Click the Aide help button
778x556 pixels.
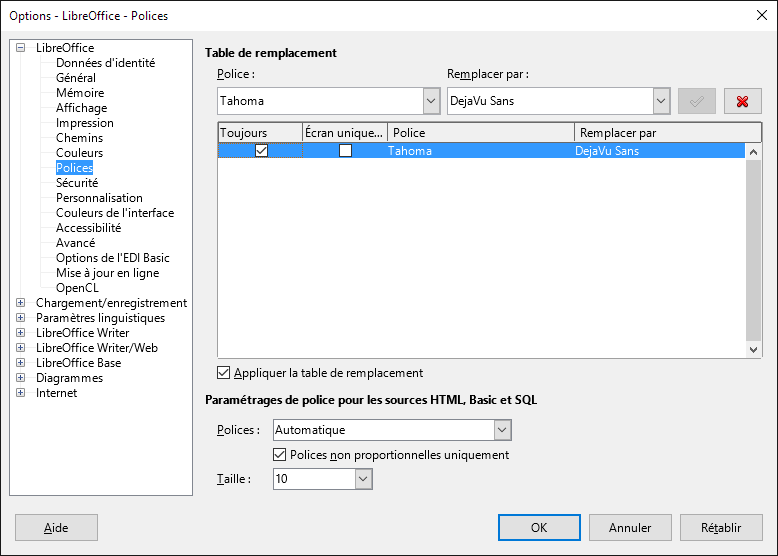pos(56,527)
